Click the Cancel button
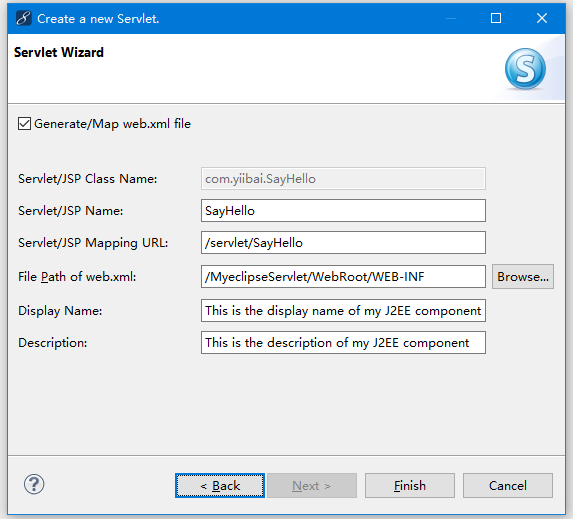Image resolution: width=573 pixels, height=519 pixels. point(508,485)
